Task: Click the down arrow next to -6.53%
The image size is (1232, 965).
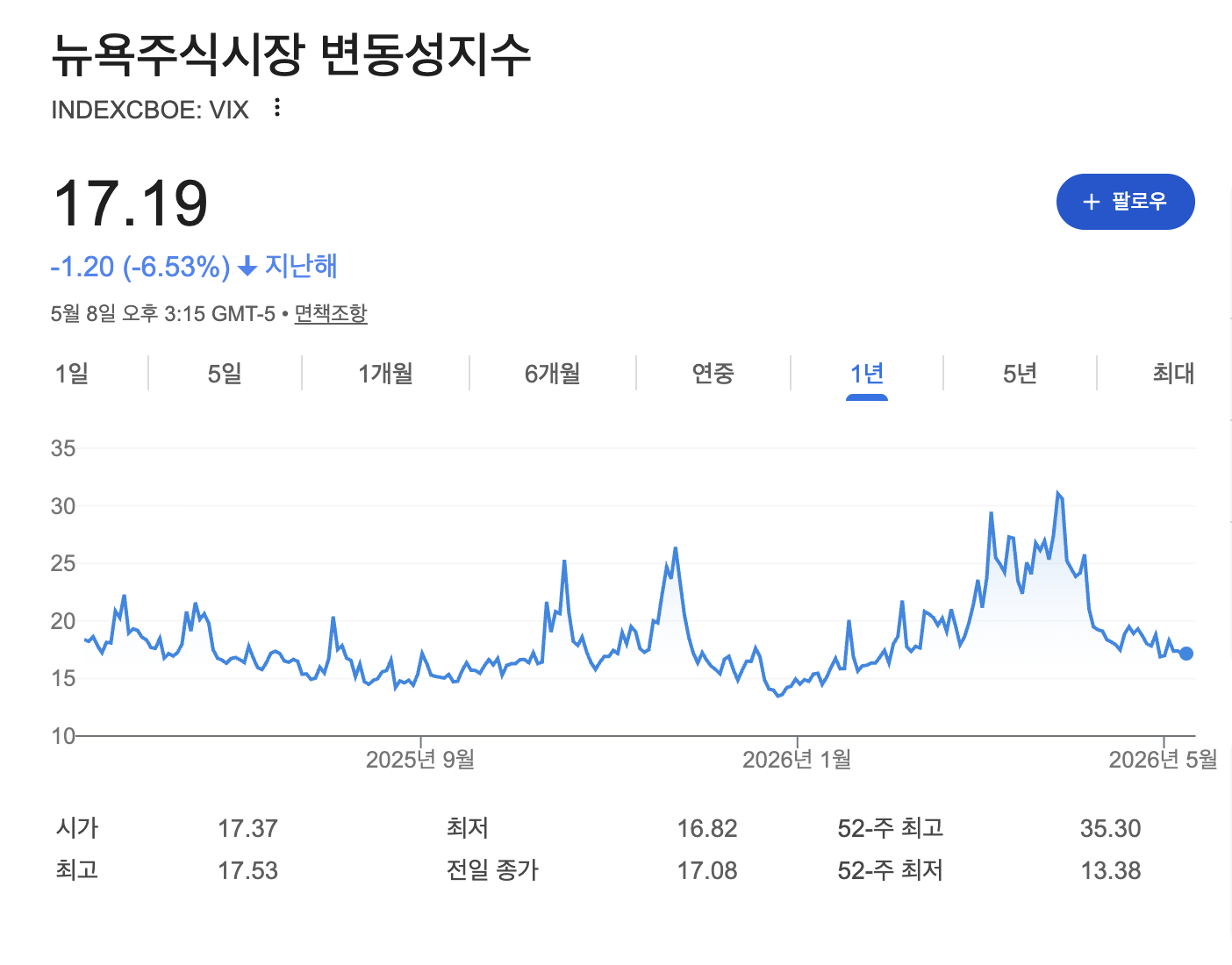Action: point(247,266)
